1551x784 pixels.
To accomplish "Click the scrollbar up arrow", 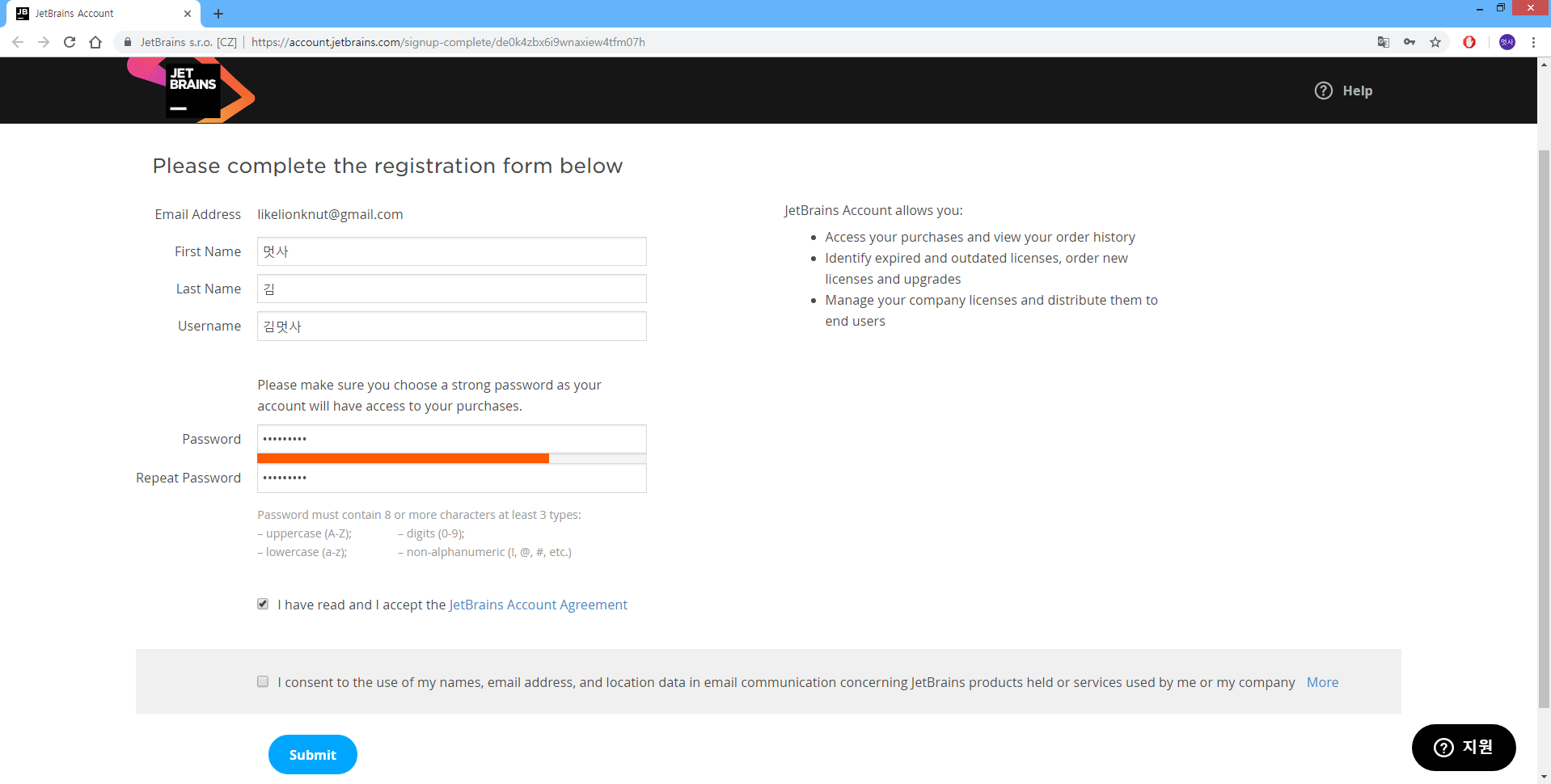I will pos(1544,63).
